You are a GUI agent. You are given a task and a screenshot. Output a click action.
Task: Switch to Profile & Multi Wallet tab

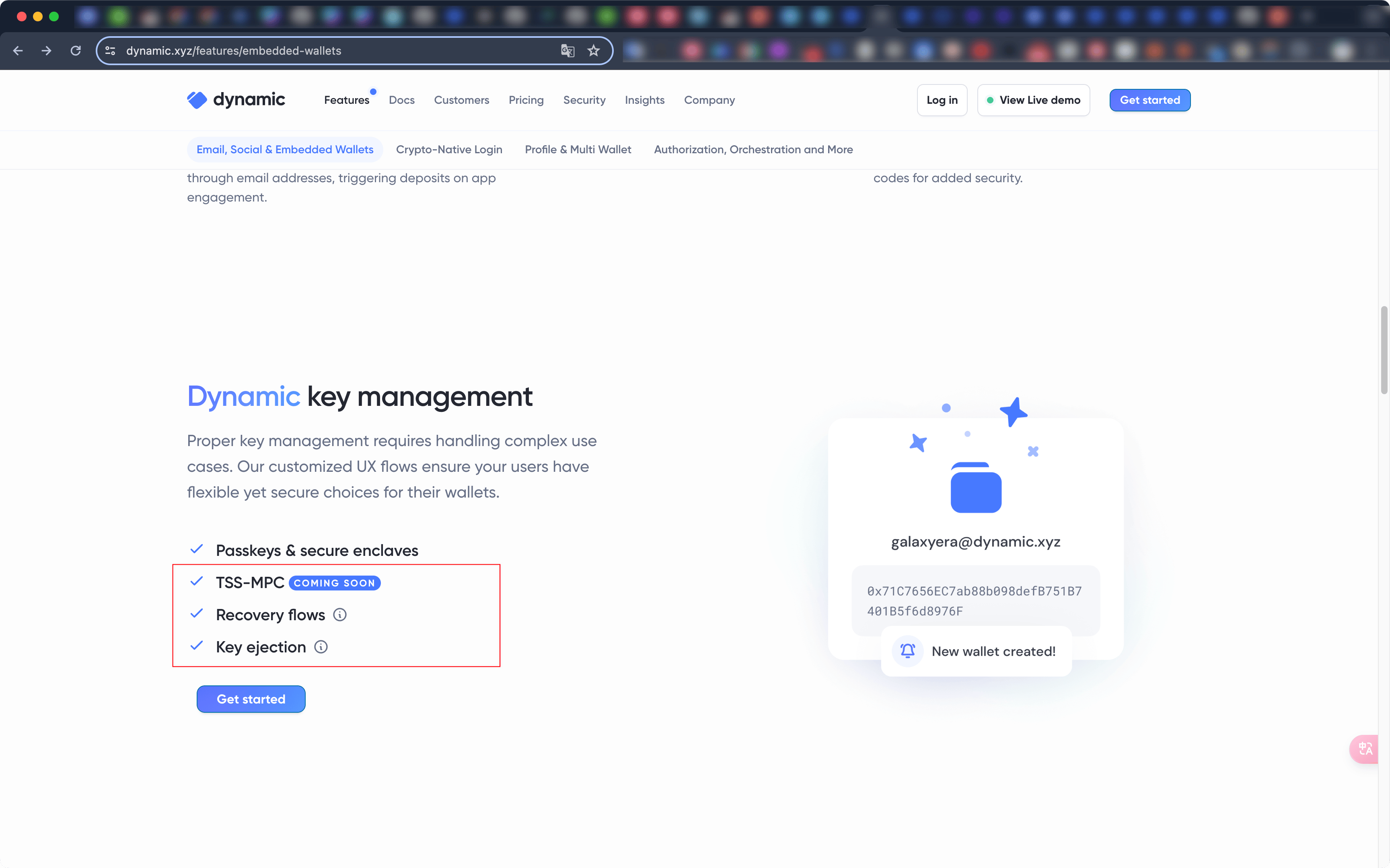(x=578, y=149)
